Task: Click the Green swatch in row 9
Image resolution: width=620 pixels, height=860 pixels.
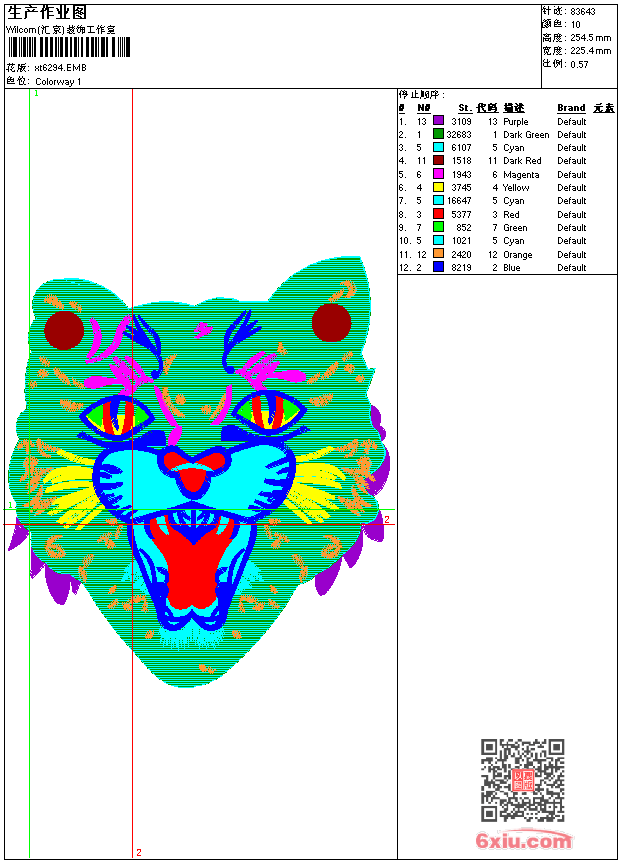Action: coord(438,227)
